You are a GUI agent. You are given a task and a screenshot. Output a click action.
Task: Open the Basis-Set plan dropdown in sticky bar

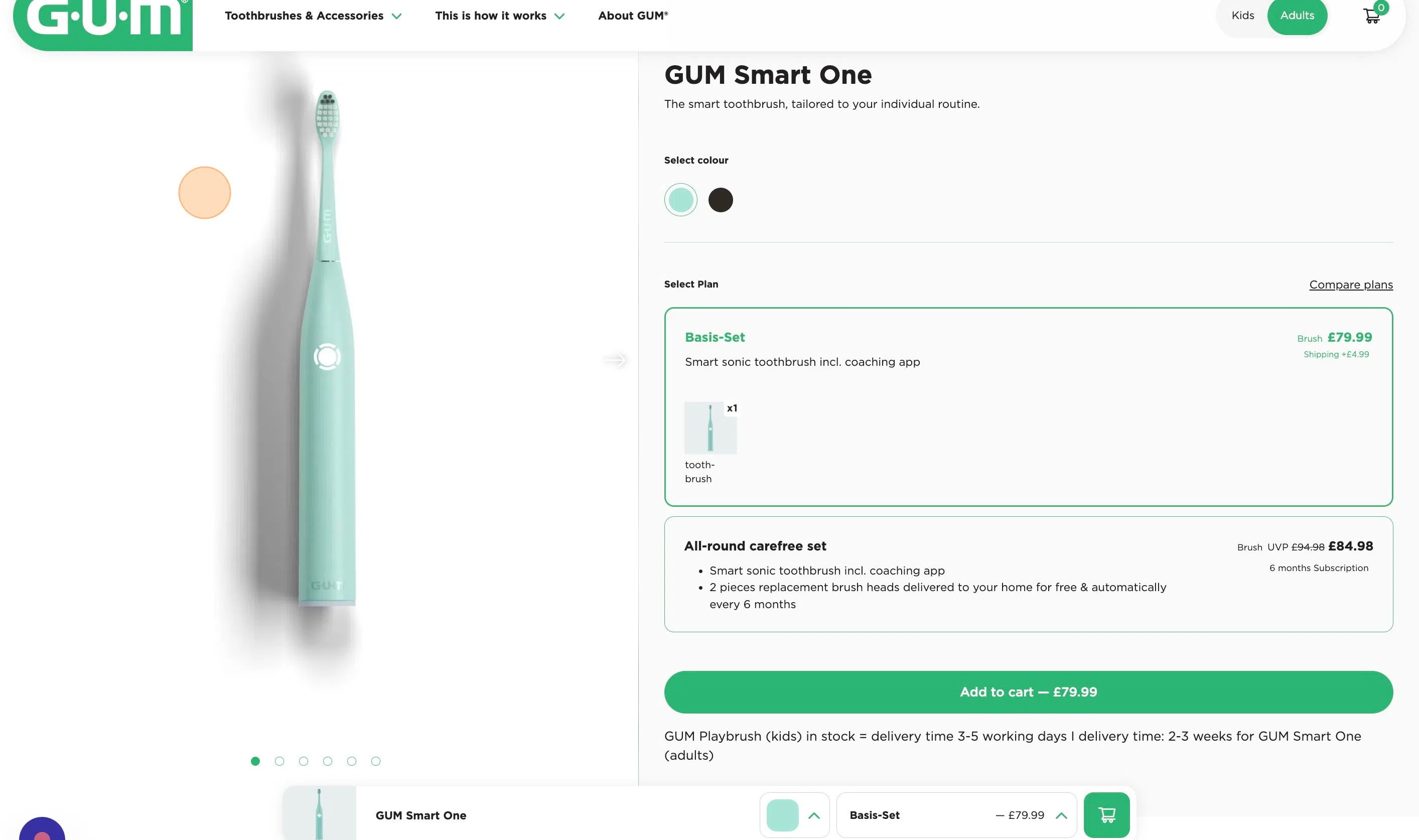956,815
